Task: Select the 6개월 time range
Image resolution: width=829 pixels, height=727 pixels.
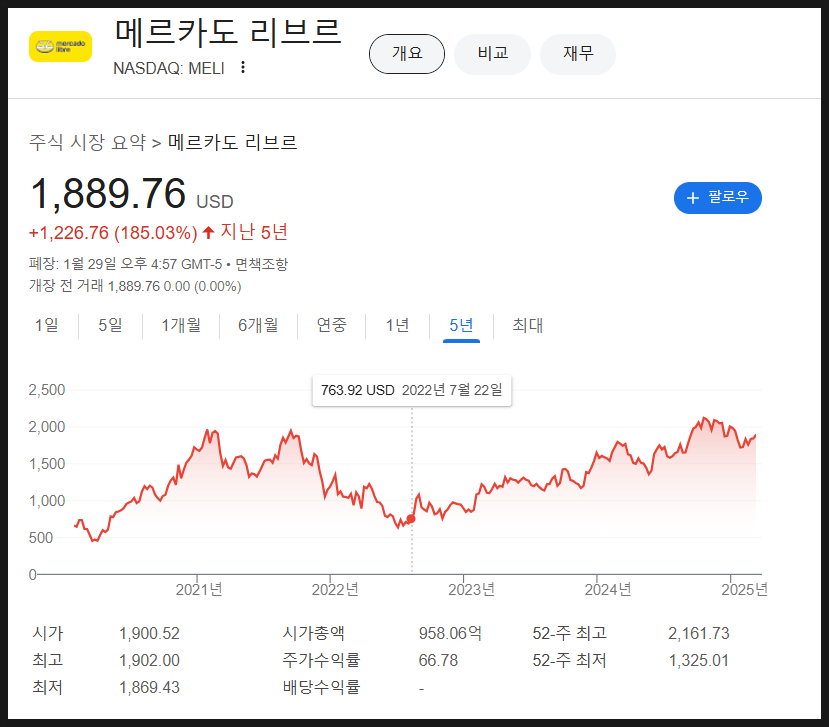Action: pos(258,325)
